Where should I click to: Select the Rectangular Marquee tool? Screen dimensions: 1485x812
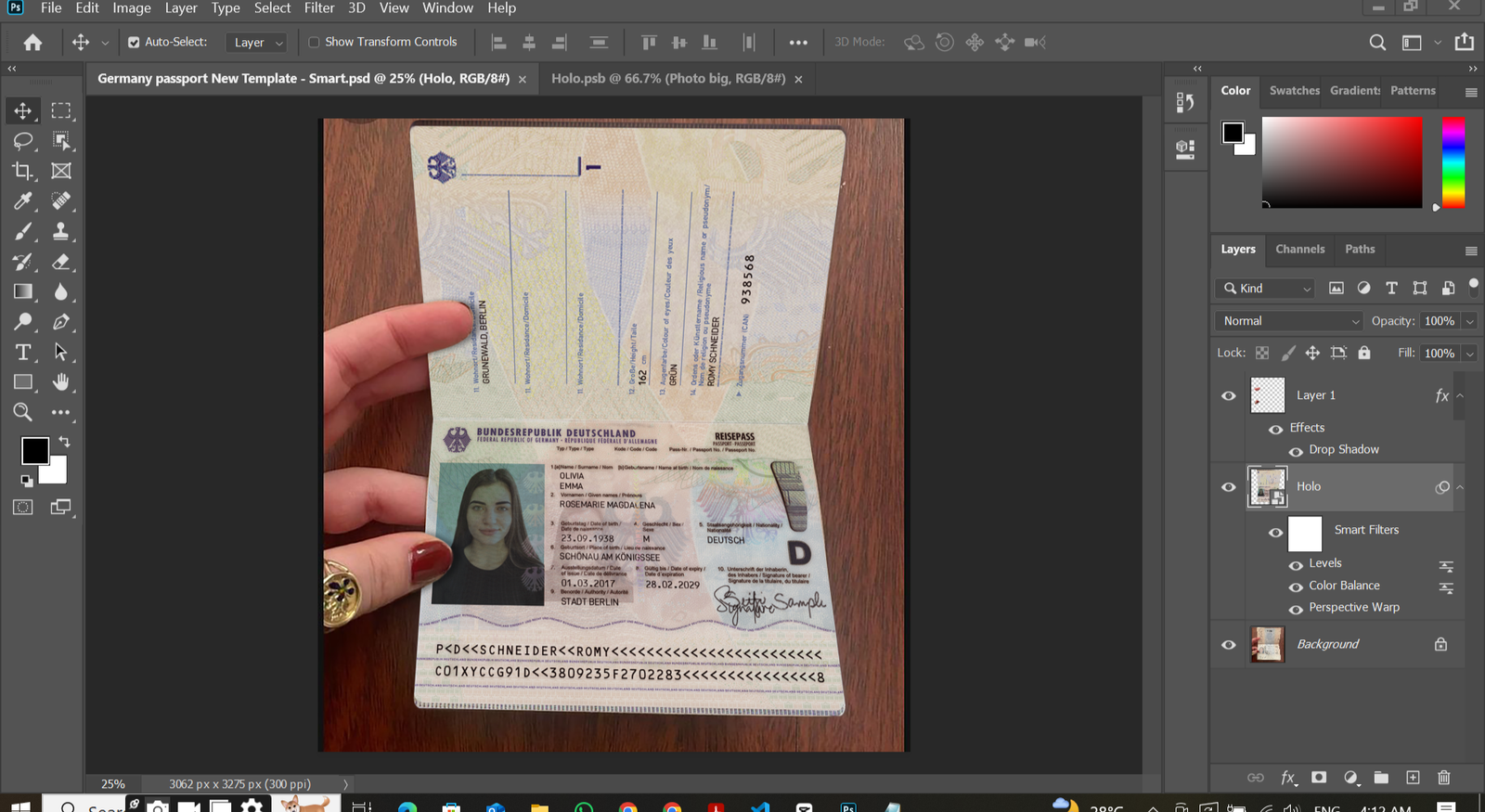point(61,110)
